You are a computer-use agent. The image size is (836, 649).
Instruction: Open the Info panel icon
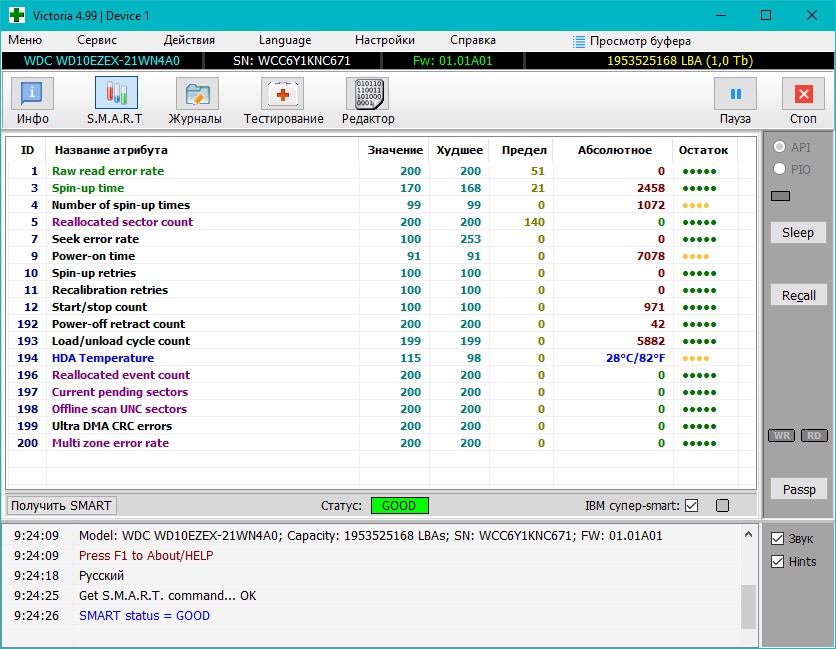33,94
